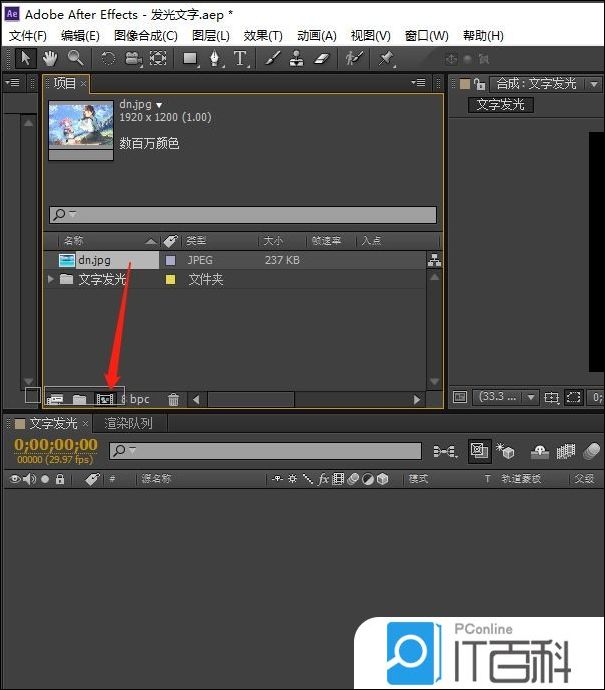Click 文字发光 folder yellow label swatch
The image size is (605, 690).
point(170,279)
